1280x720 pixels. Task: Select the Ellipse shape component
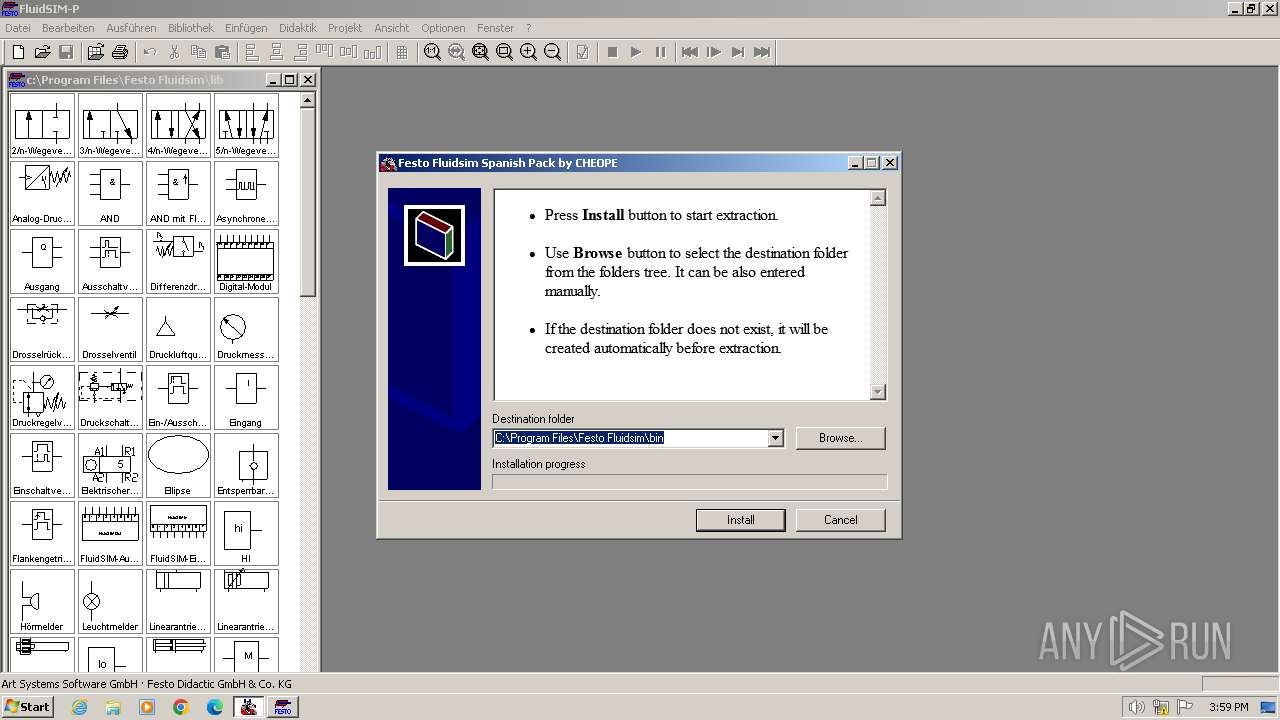point(178,466)
